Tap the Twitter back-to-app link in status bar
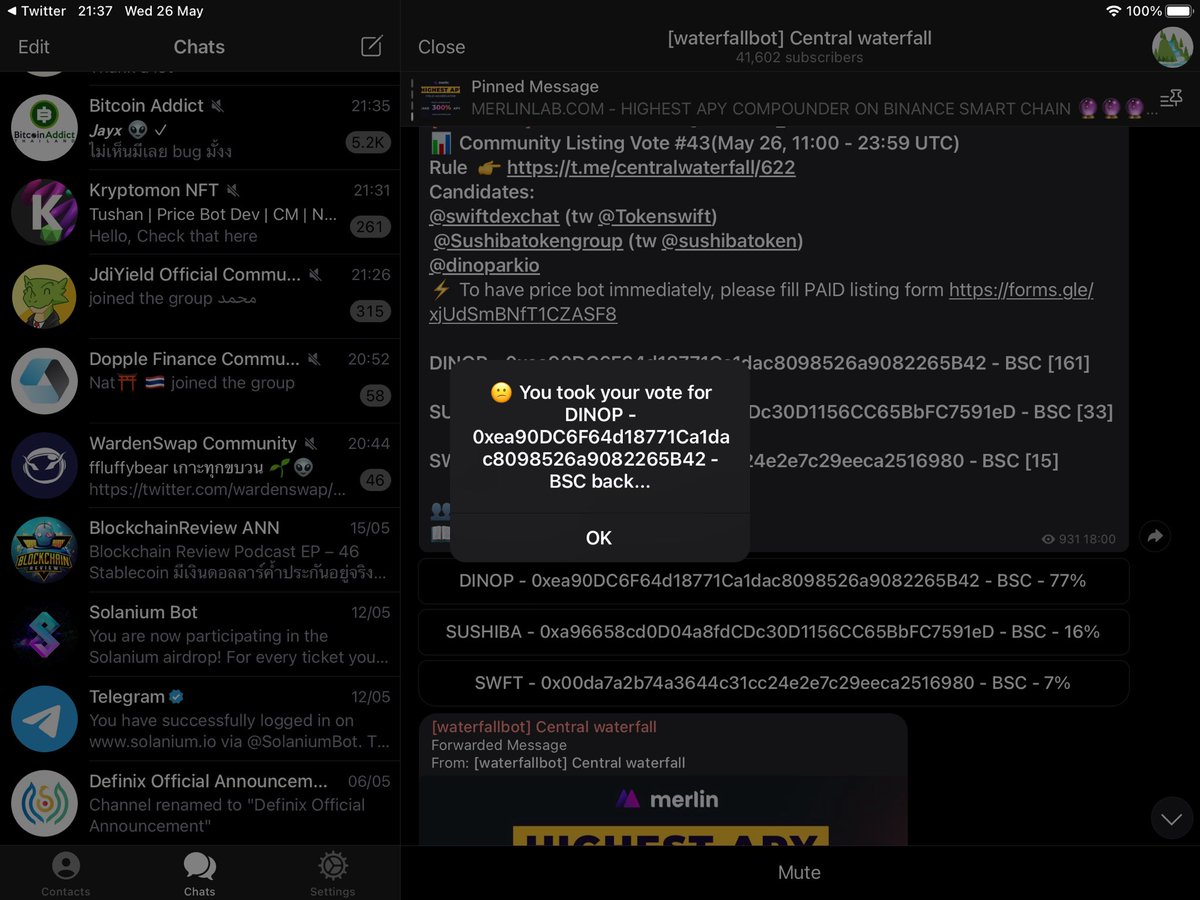1200x900 pixels. pos(35,11)
